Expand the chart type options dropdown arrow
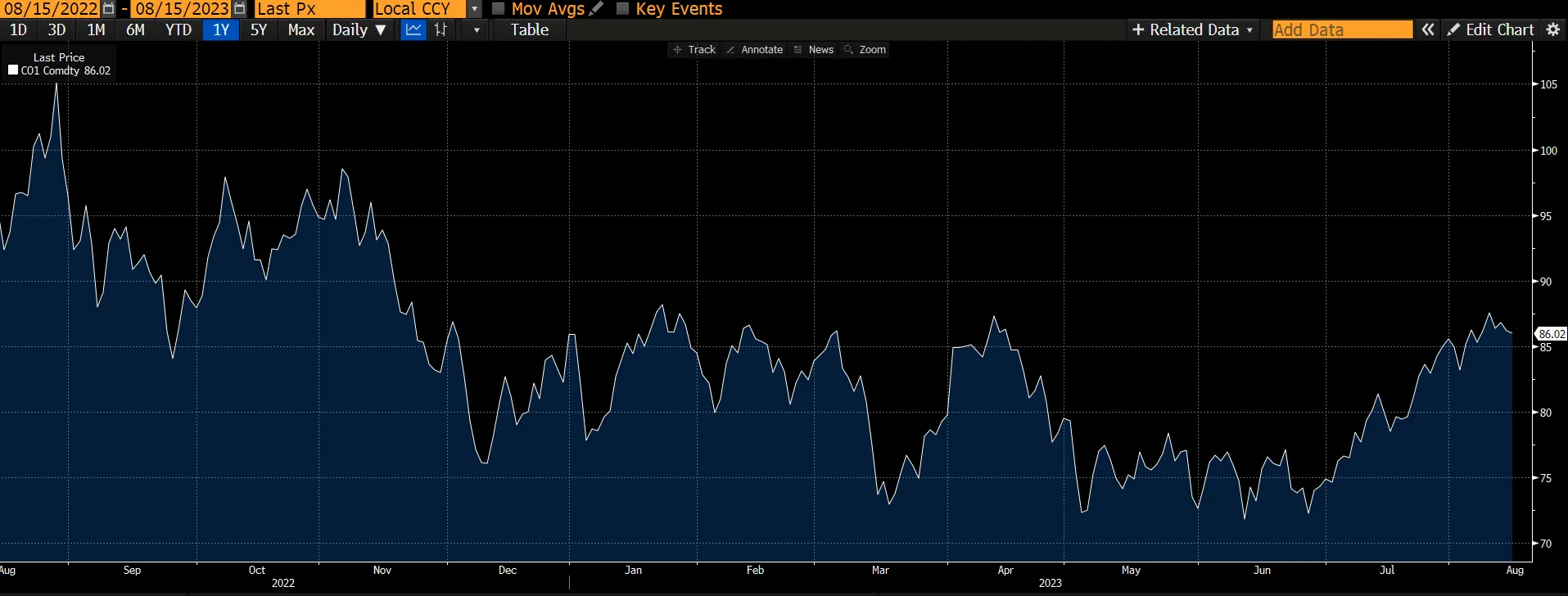This screenshot has width=1568, height=596. coord(477,30)
